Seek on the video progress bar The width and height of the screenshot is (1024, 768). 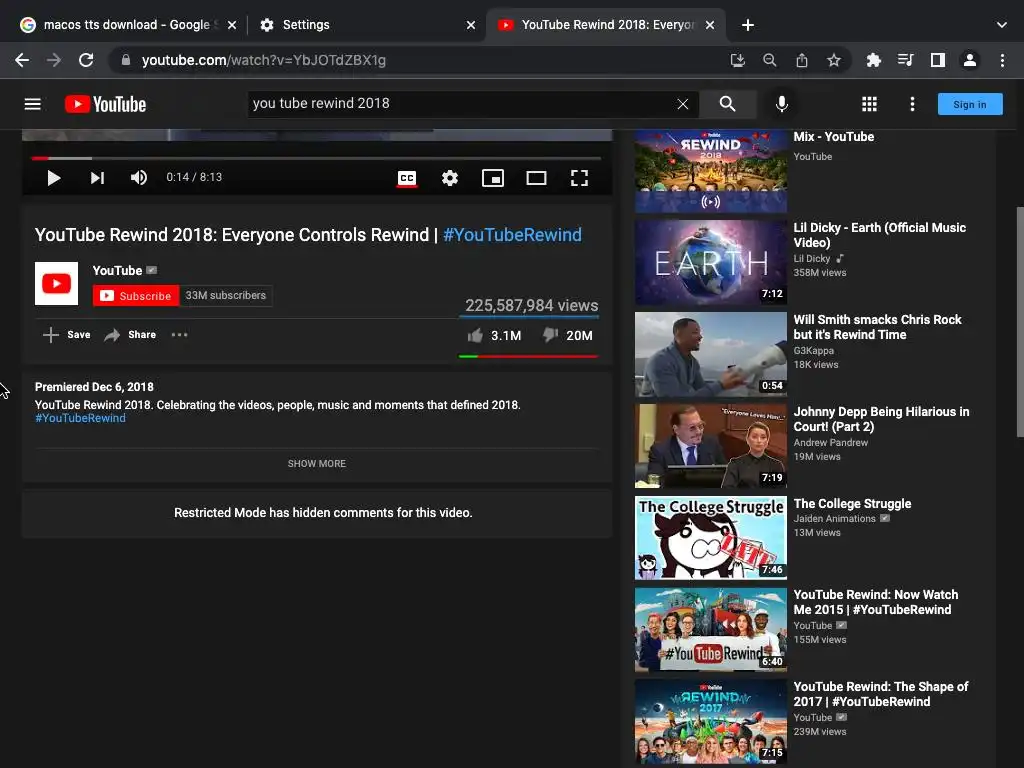coord(316,158)
